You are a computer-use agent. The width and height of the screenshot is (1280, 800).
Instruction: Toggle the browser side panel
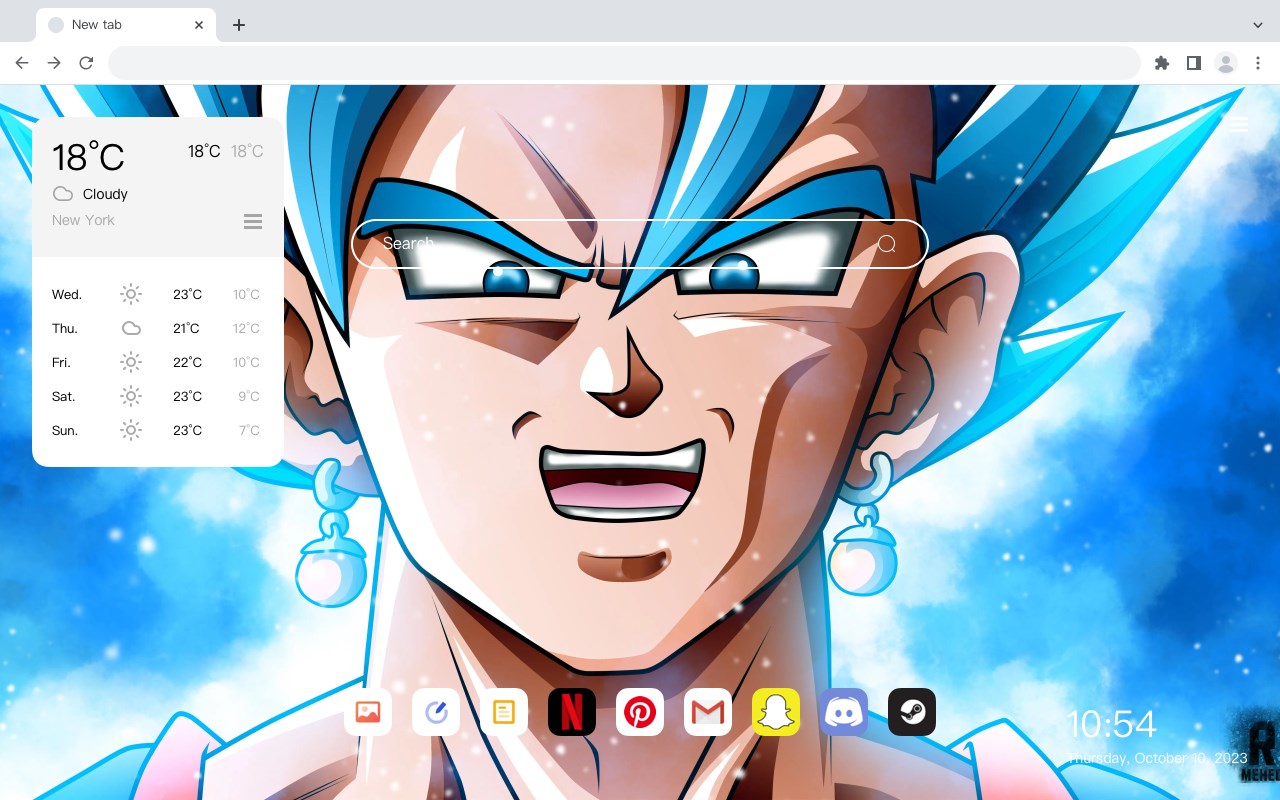(x=1193, y=63)
